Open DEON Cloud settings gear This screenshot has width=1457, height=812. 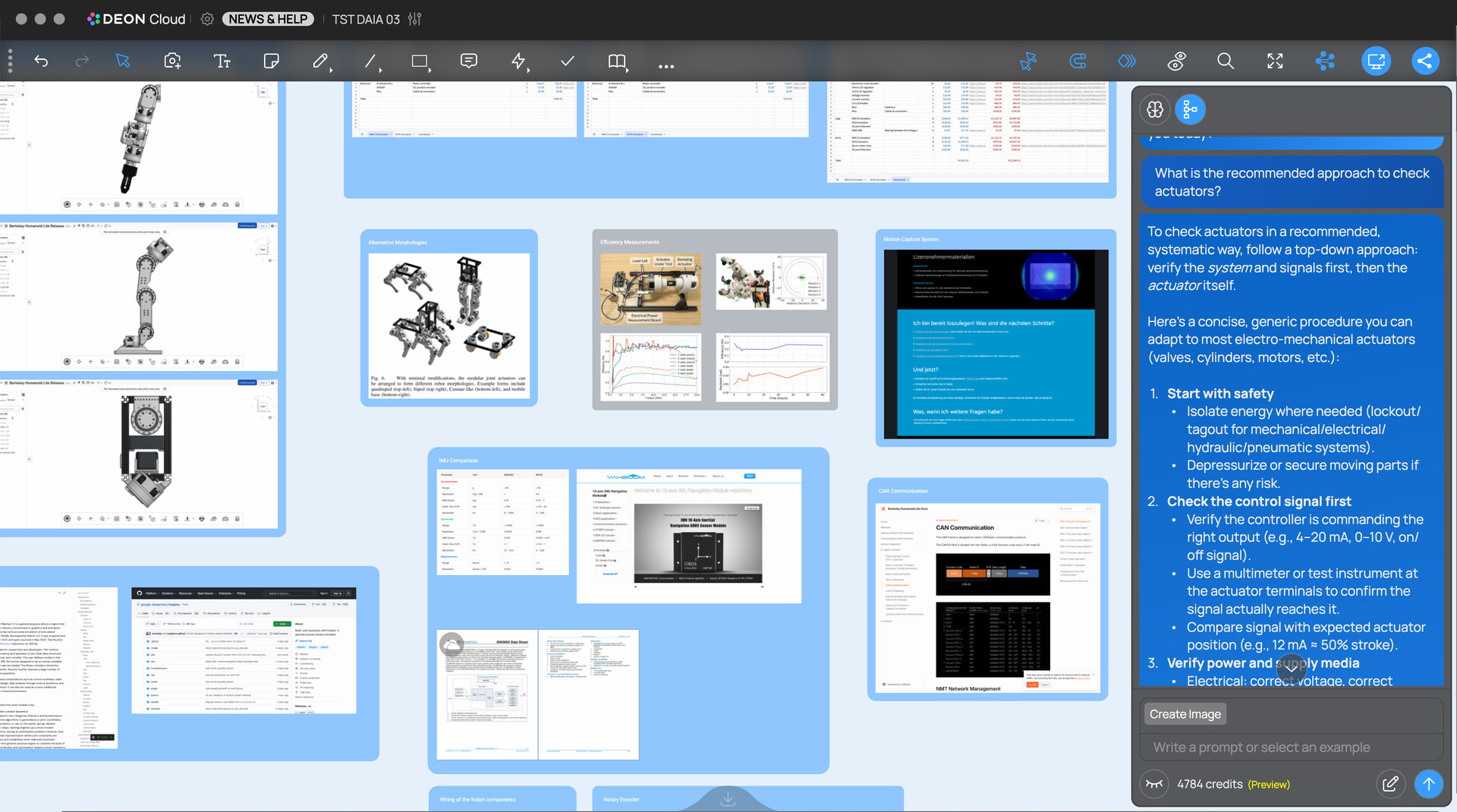[206, 19]
